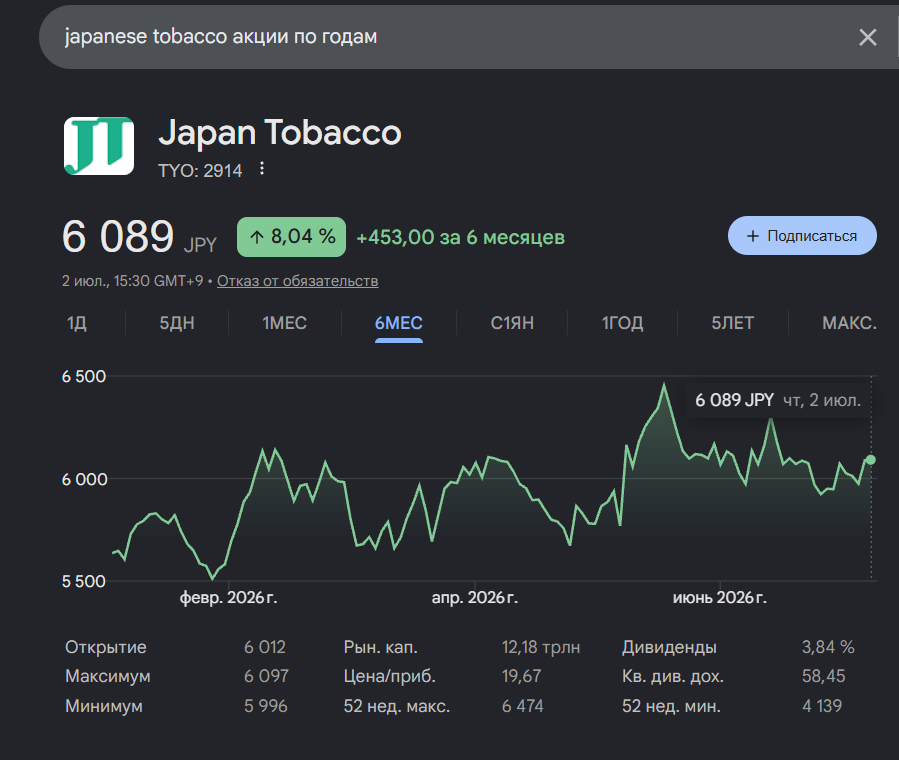Screen dimensions: 899x760
Task: Switch chart to 5ЛЕТ range
Action: coord(732,323)
